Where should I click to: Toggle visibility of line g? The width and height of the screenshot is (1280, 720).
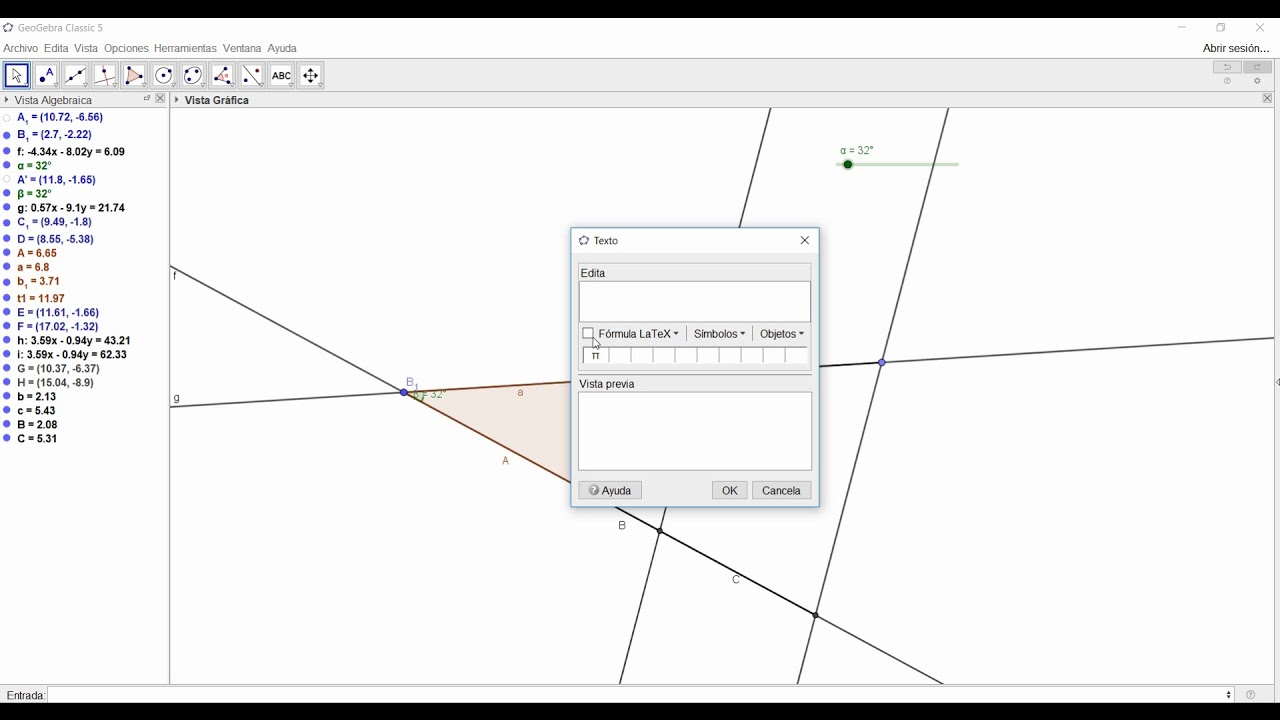[7, 208]
